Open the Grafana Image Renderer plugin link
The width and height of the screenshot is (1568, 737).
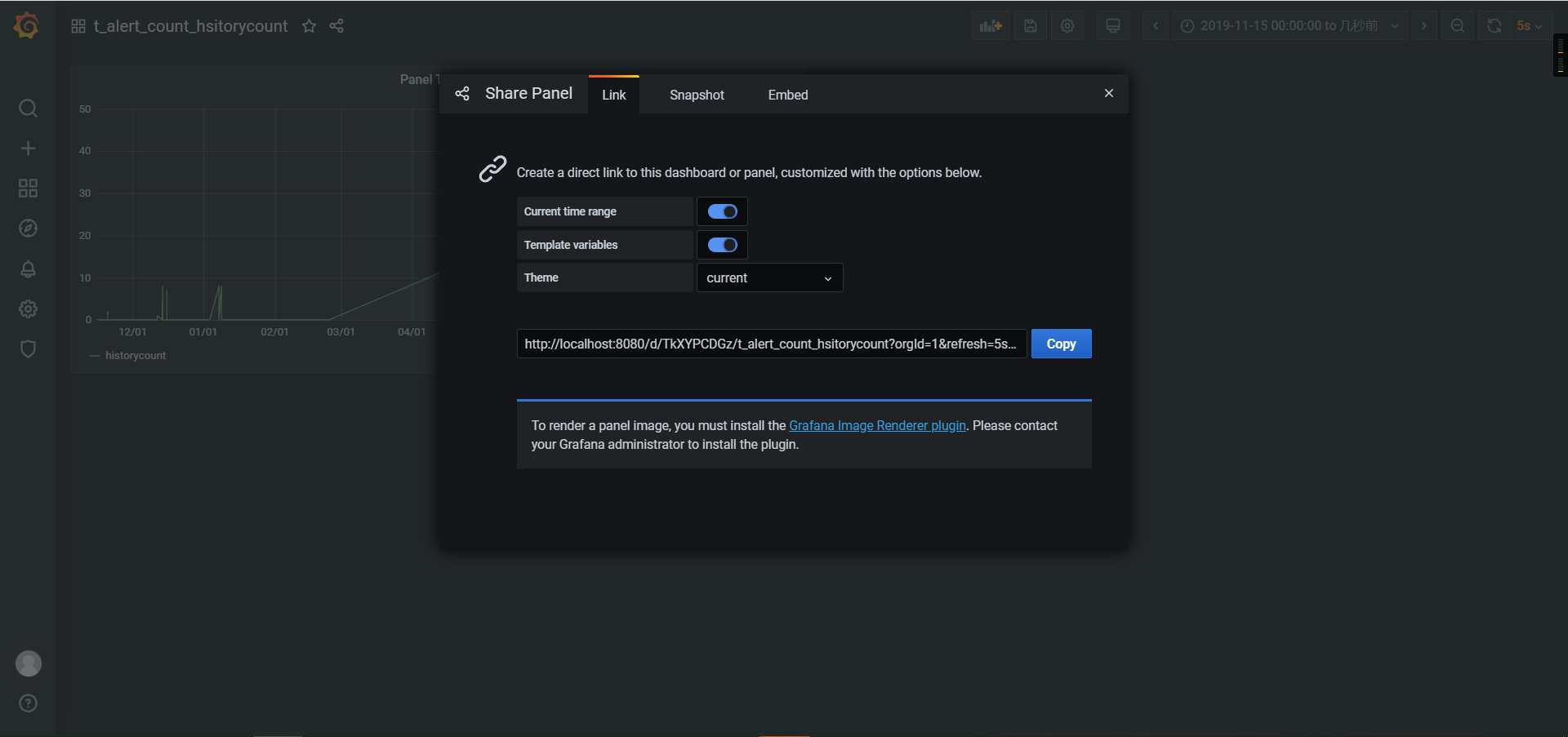[x=877, y=425]
